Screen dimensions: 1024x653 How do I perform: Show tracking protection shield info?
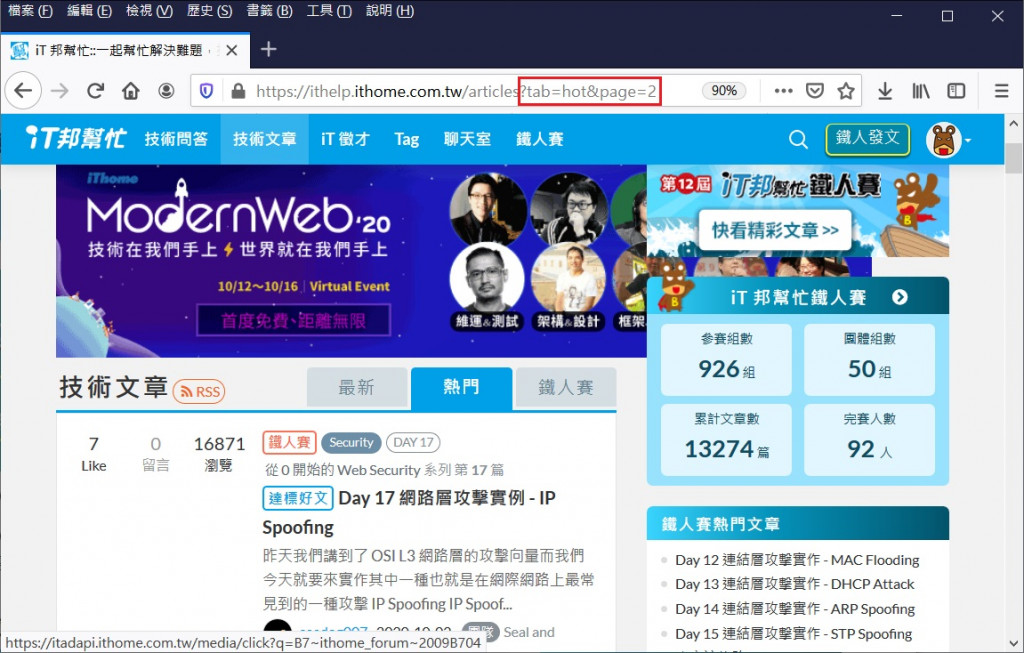(206, 91)
